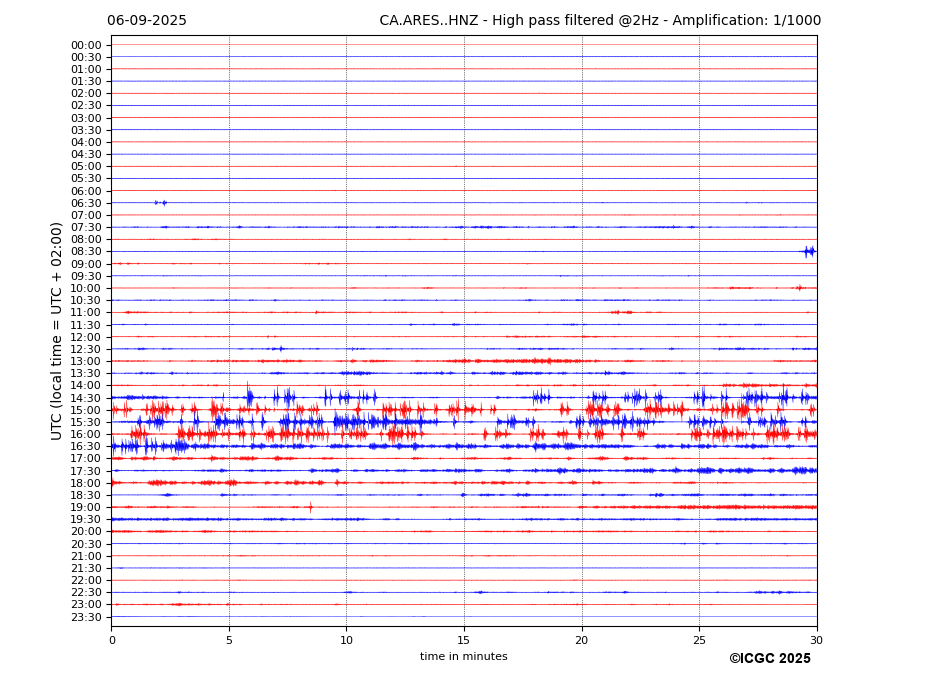Select the 18:30 row label
Image resolution: width=927 pixels, height=696 pixels.
[x=86, y=496]
